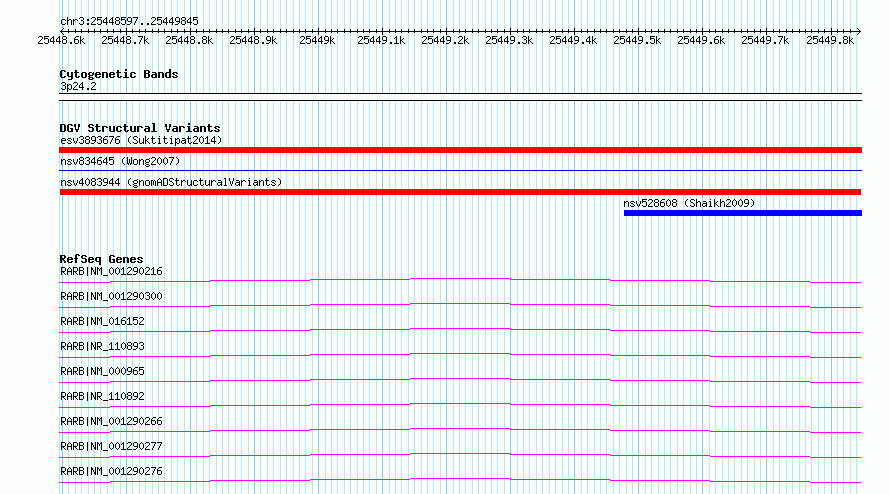Open transcript RARB|NM_000965

click(102, 371)
